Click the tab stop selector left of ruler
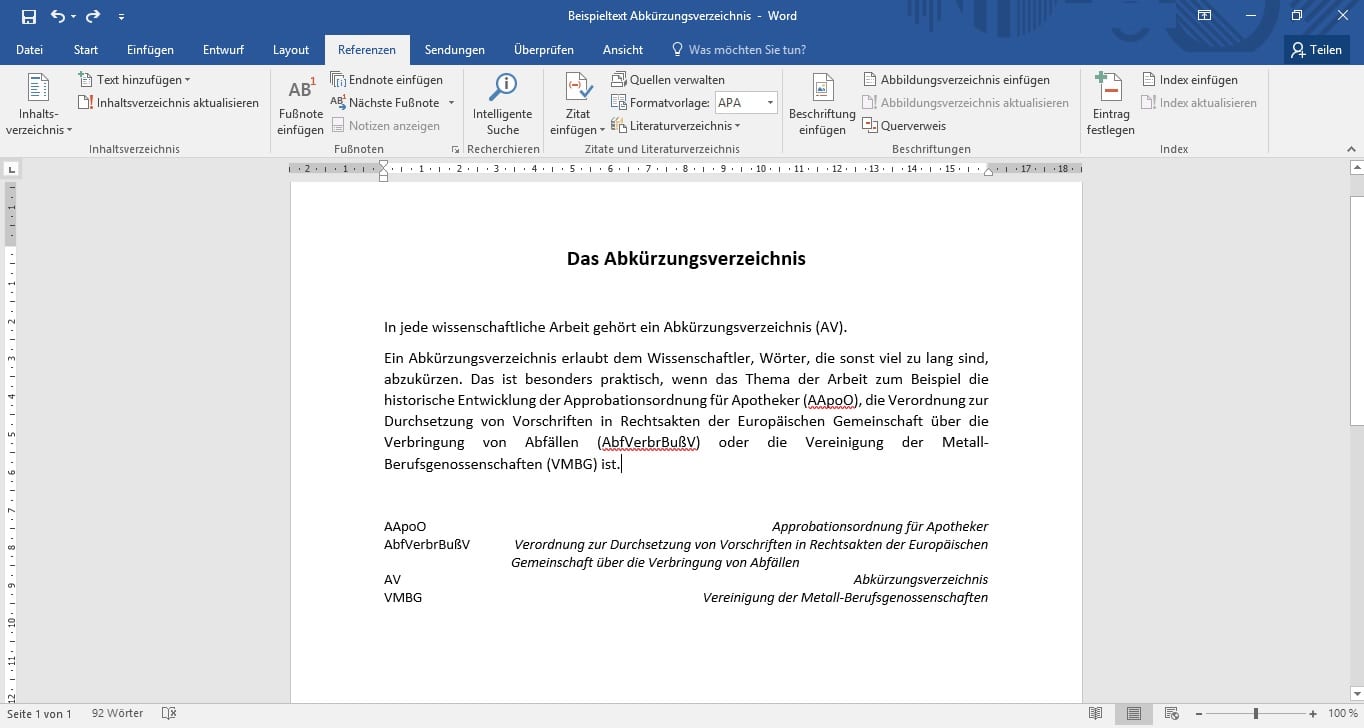The height and width of the screenshot is (728, 1364). click(x=11, y=169)
